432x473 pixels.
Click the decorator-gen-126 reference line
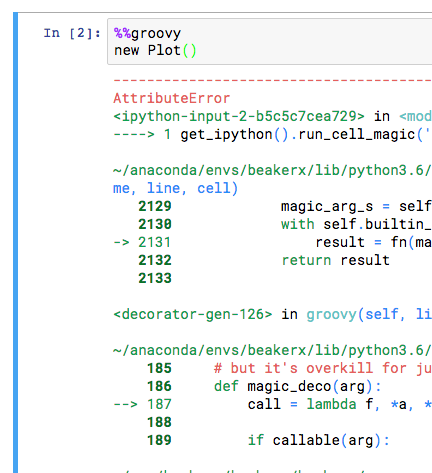pyautogui.click(x=273, y=314)
